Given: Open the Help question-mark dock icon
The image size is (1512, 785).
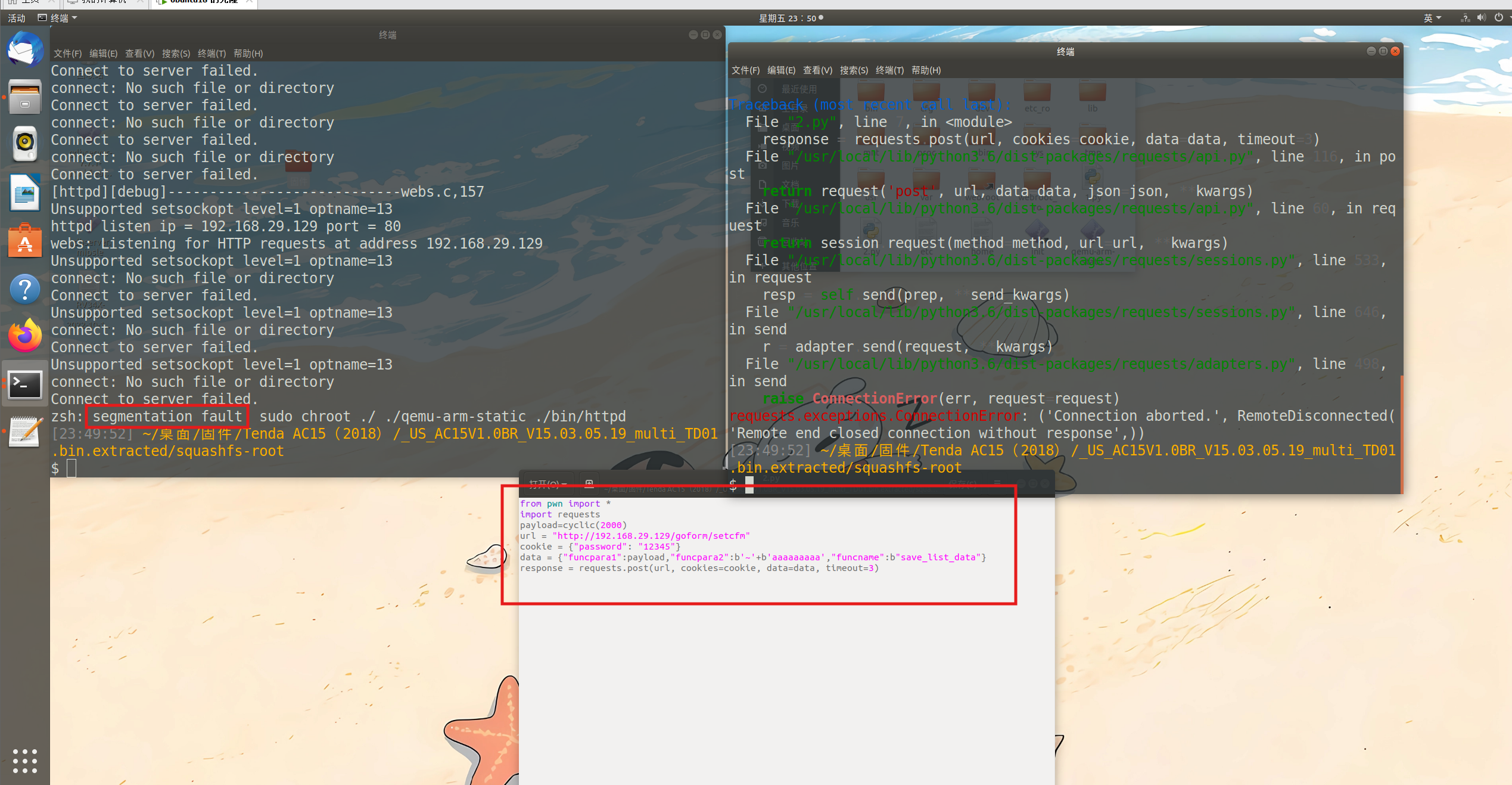Looking at the screenshot, I should (x=25, y=289).
